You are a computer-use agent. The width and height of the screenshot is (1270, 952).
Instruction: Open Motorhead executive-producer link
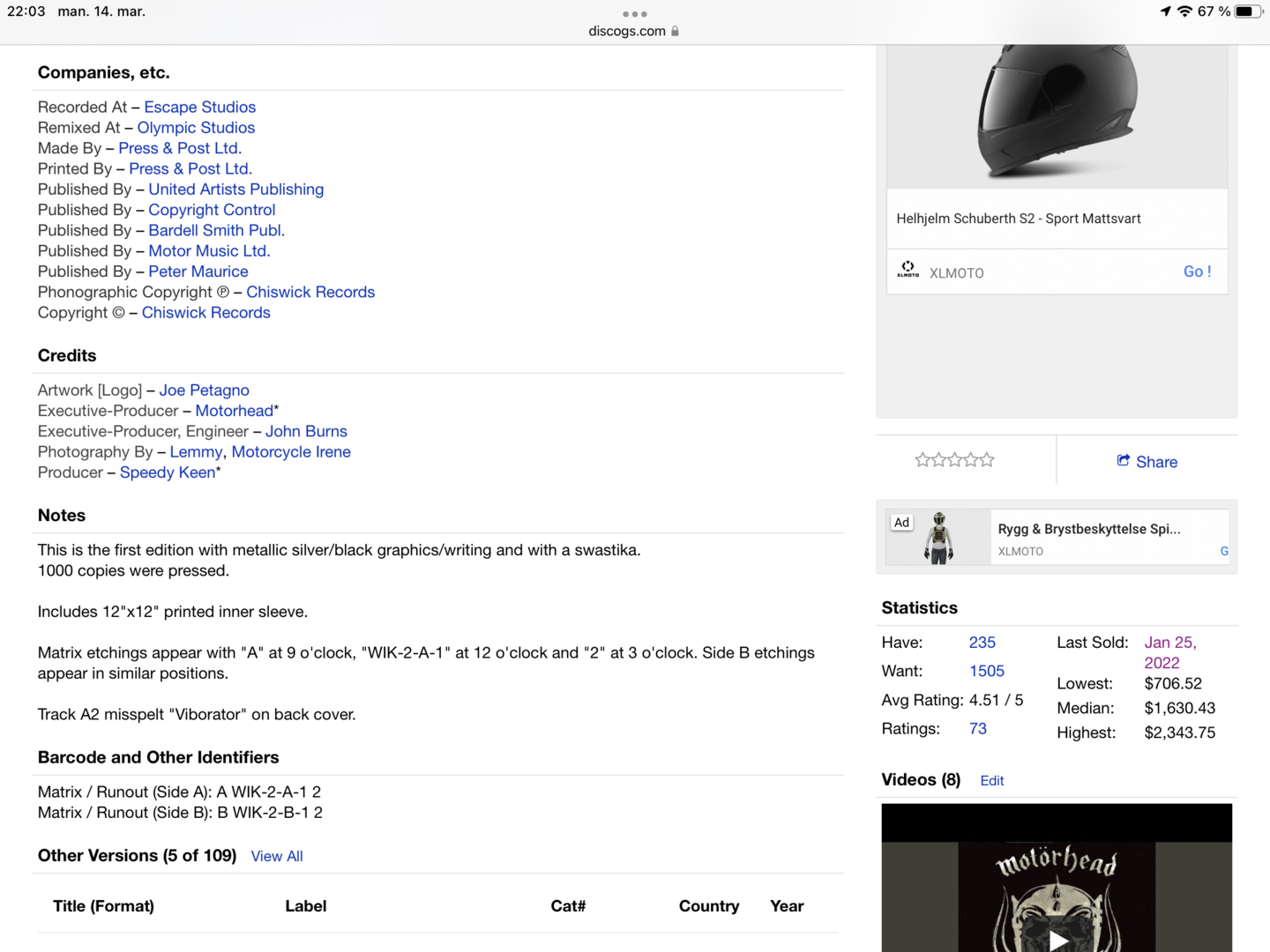point(235,411)
